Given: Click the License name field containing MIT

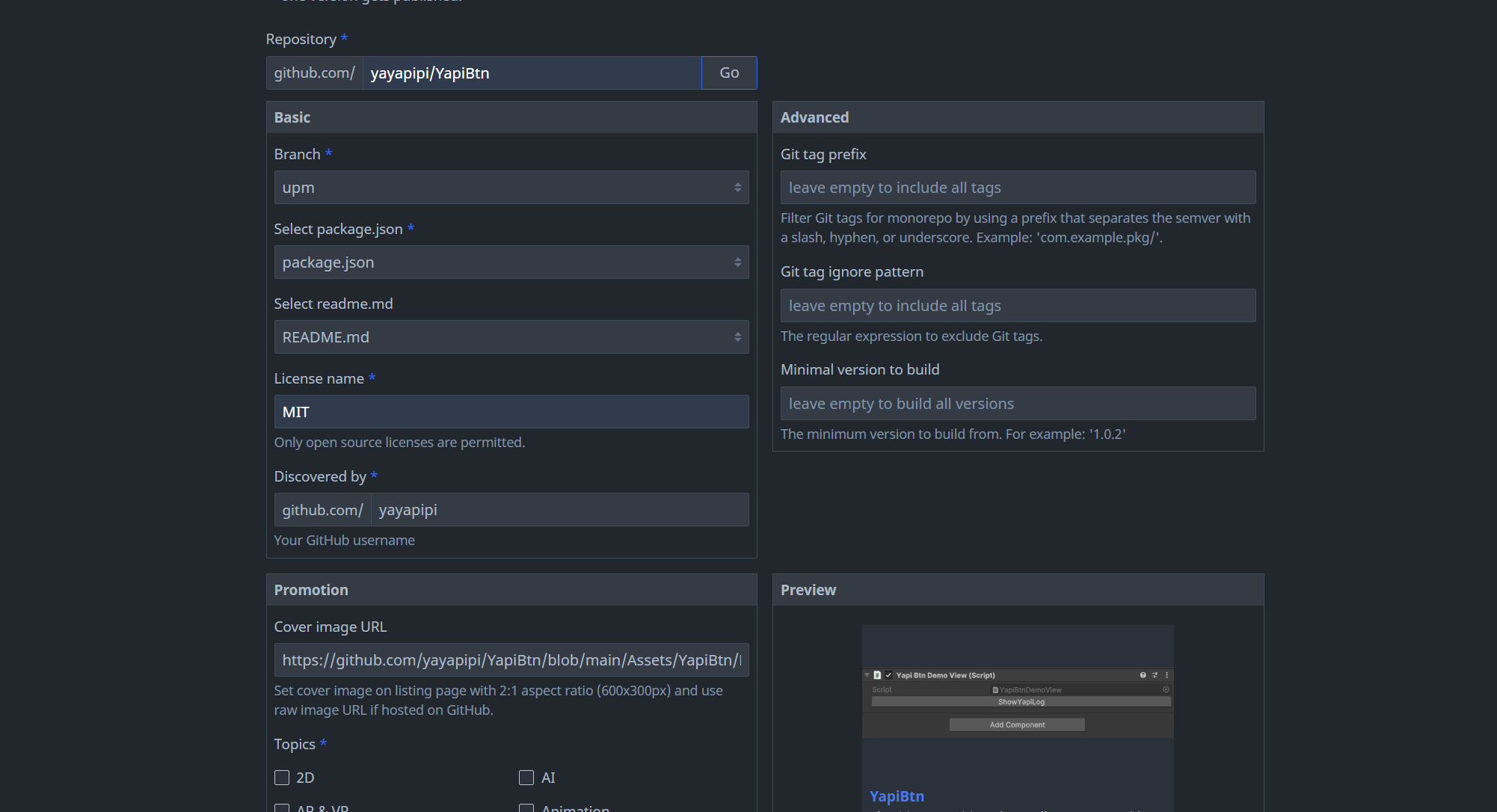Looking at the screenshot, I should [511, 412].
